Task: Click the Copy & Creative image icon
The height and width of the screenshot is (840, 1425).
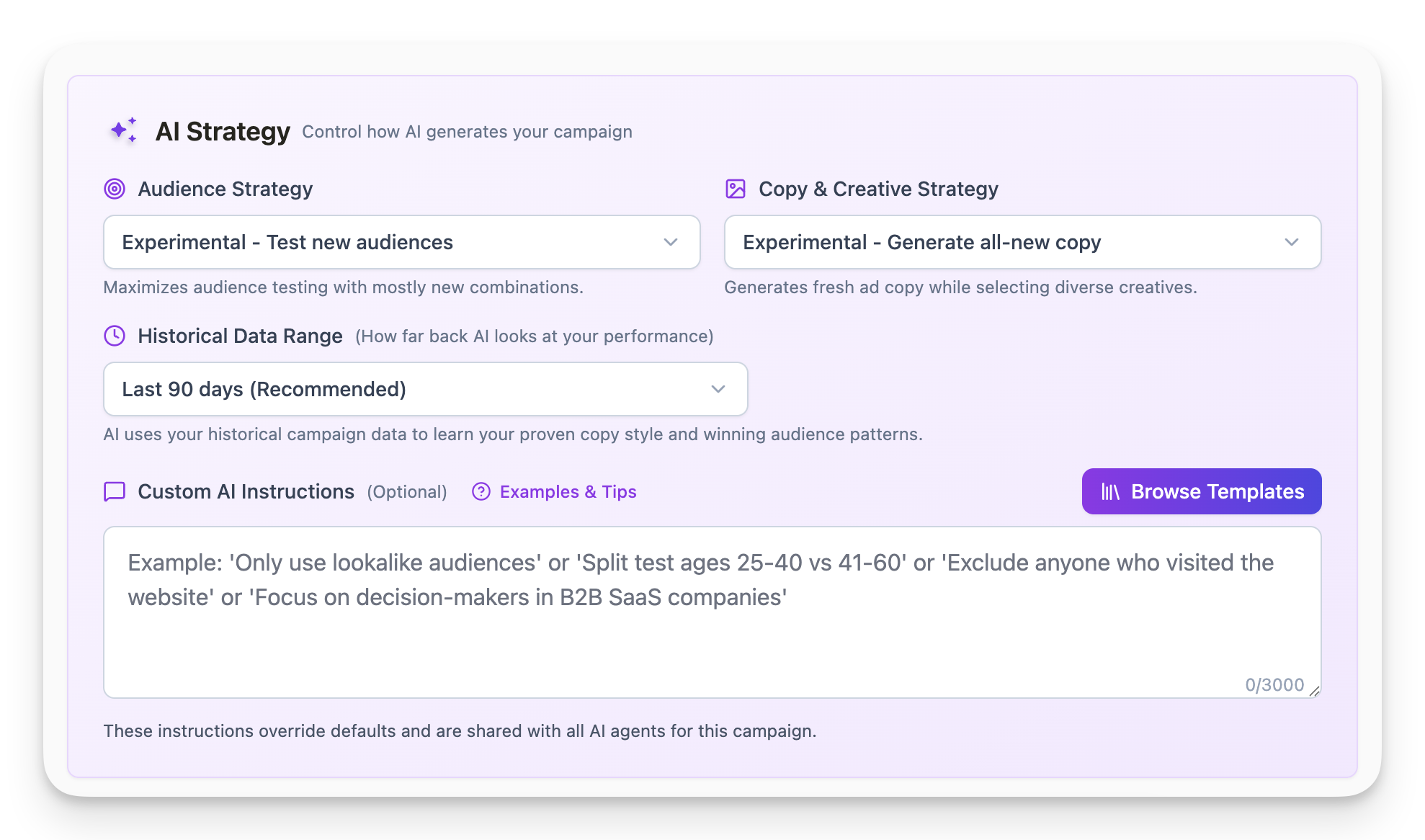Action: coord(735,189)
